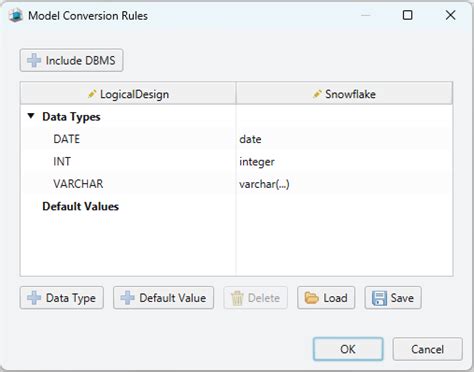Screen dimensions: 474x372
Task: Confirm with the OK button
Action: pos(348,349)
